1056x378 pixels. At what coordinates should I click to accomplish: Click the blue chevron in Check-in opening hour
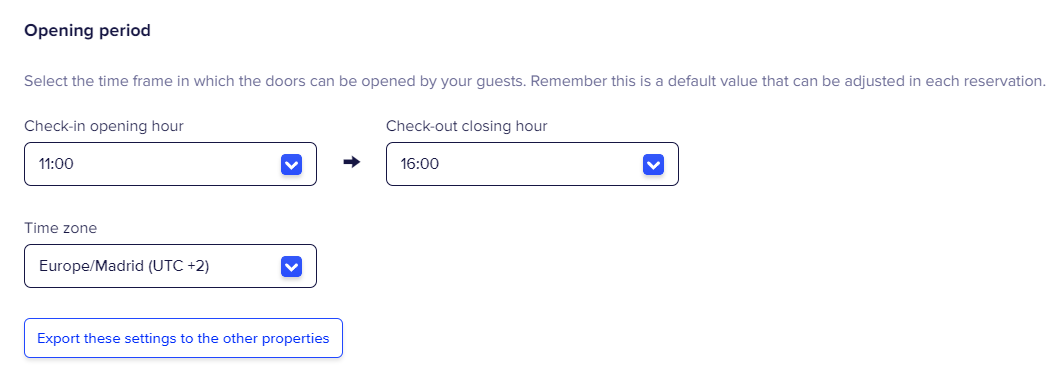[291, 164]
